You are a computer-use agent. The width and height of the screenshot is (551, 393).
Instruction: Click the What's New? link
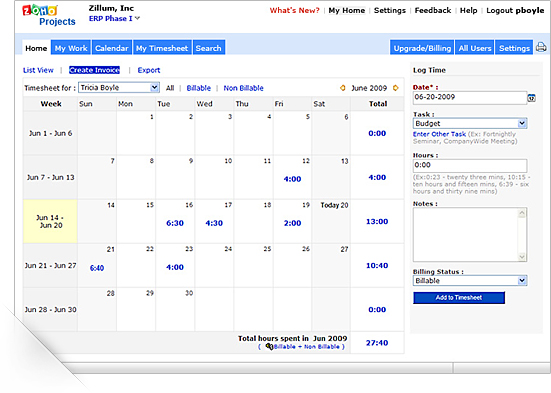click(x=294, y=11)
